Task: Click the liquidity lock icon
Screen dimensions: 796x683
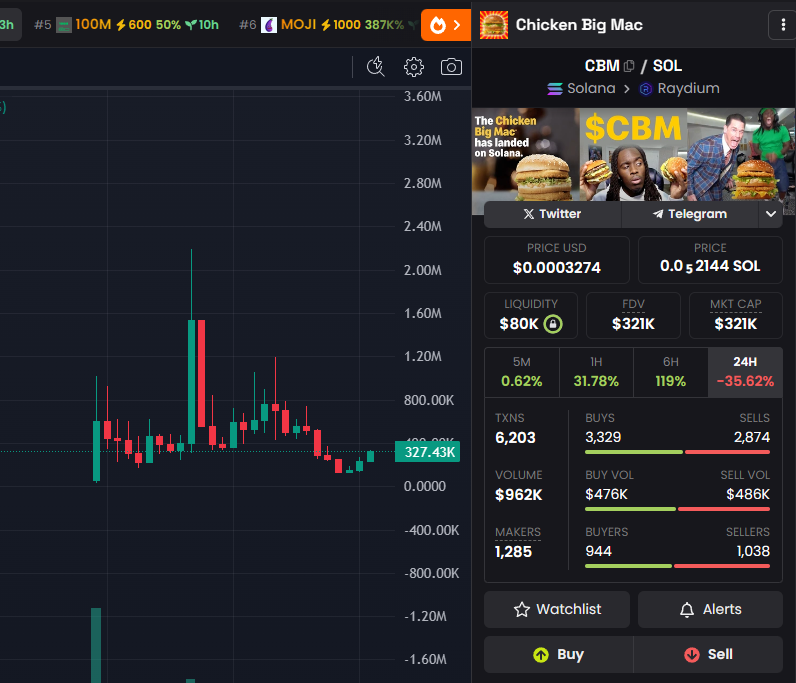Action: pos(553,323)
